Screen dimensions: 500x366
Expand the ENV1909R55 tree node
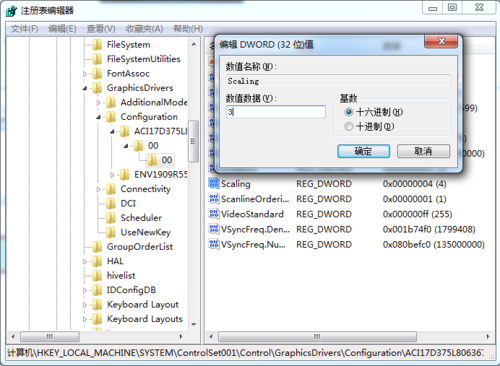click(x=112, y=175)
